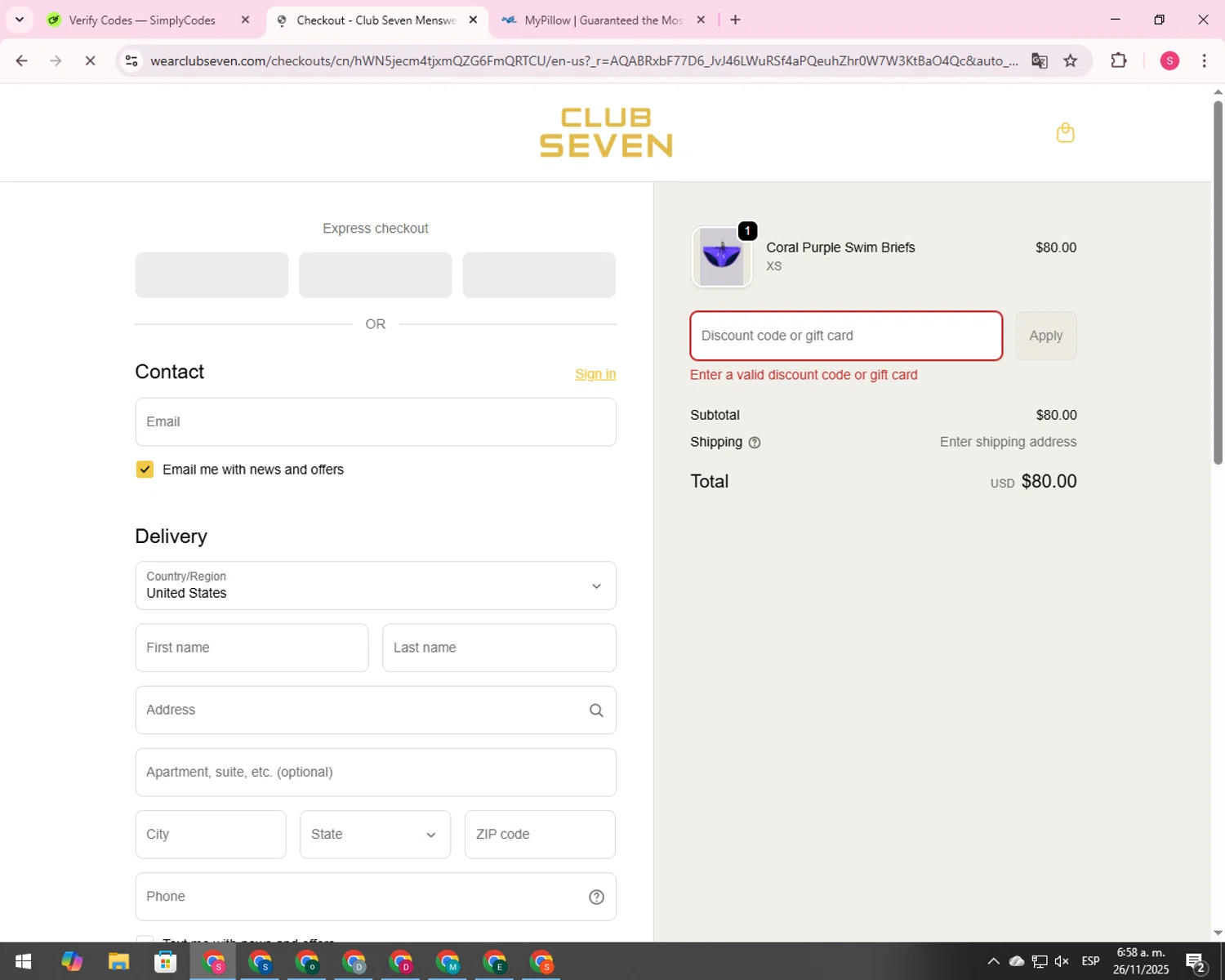This screenshot has height=980, width=1225.
Task: Close the Verify Codes tab
Action: 245,20
